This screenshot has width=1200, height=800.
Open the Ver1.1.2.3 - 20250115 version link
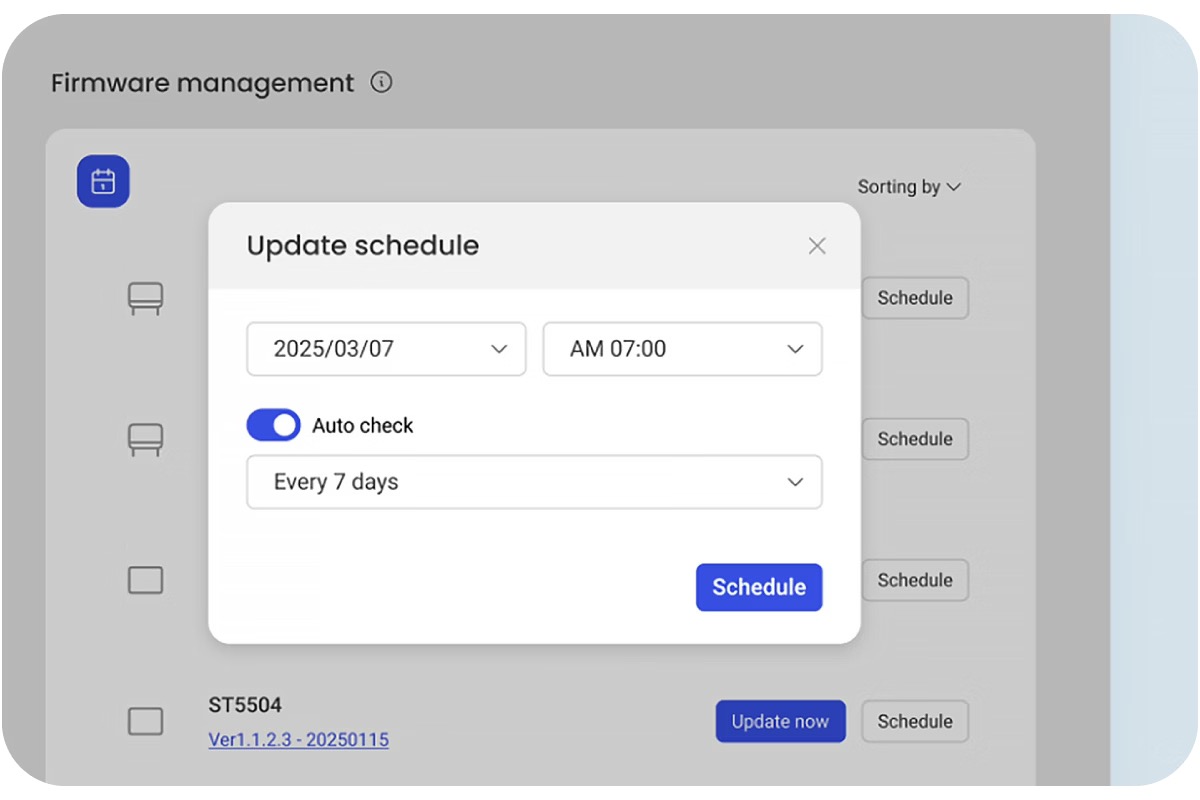pyautogui.click(x=298, y=740)
